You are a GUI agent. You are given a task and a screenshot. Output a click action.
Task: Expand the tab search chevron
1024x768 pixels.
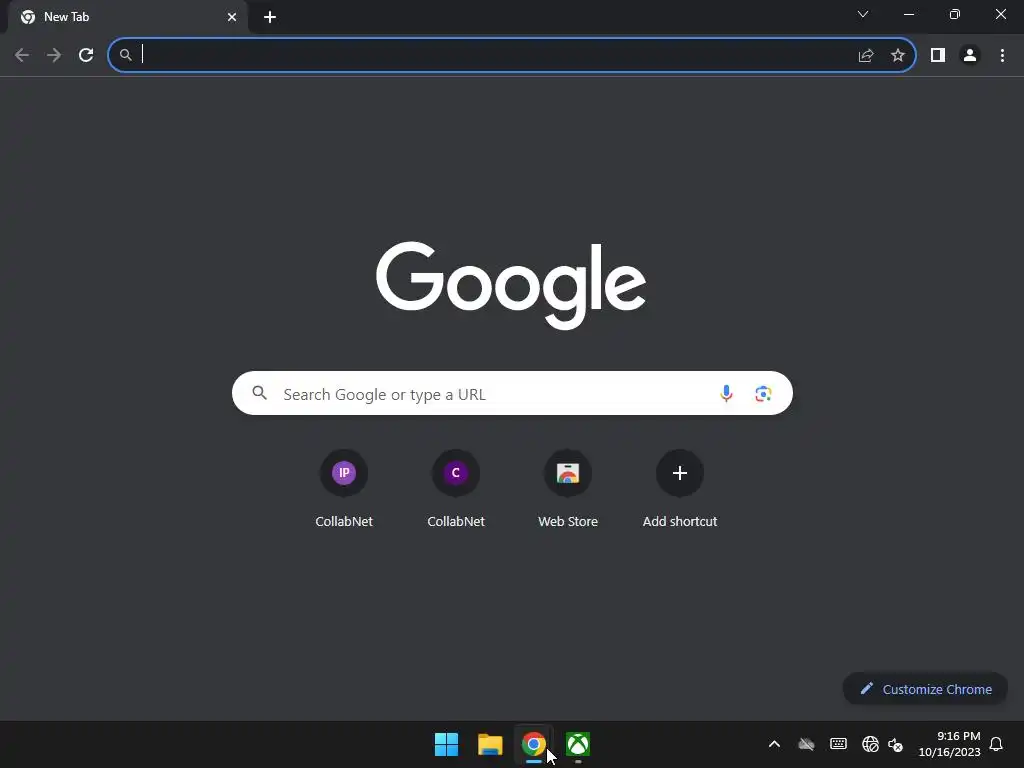pyautogui.click(x=863, y=14)
